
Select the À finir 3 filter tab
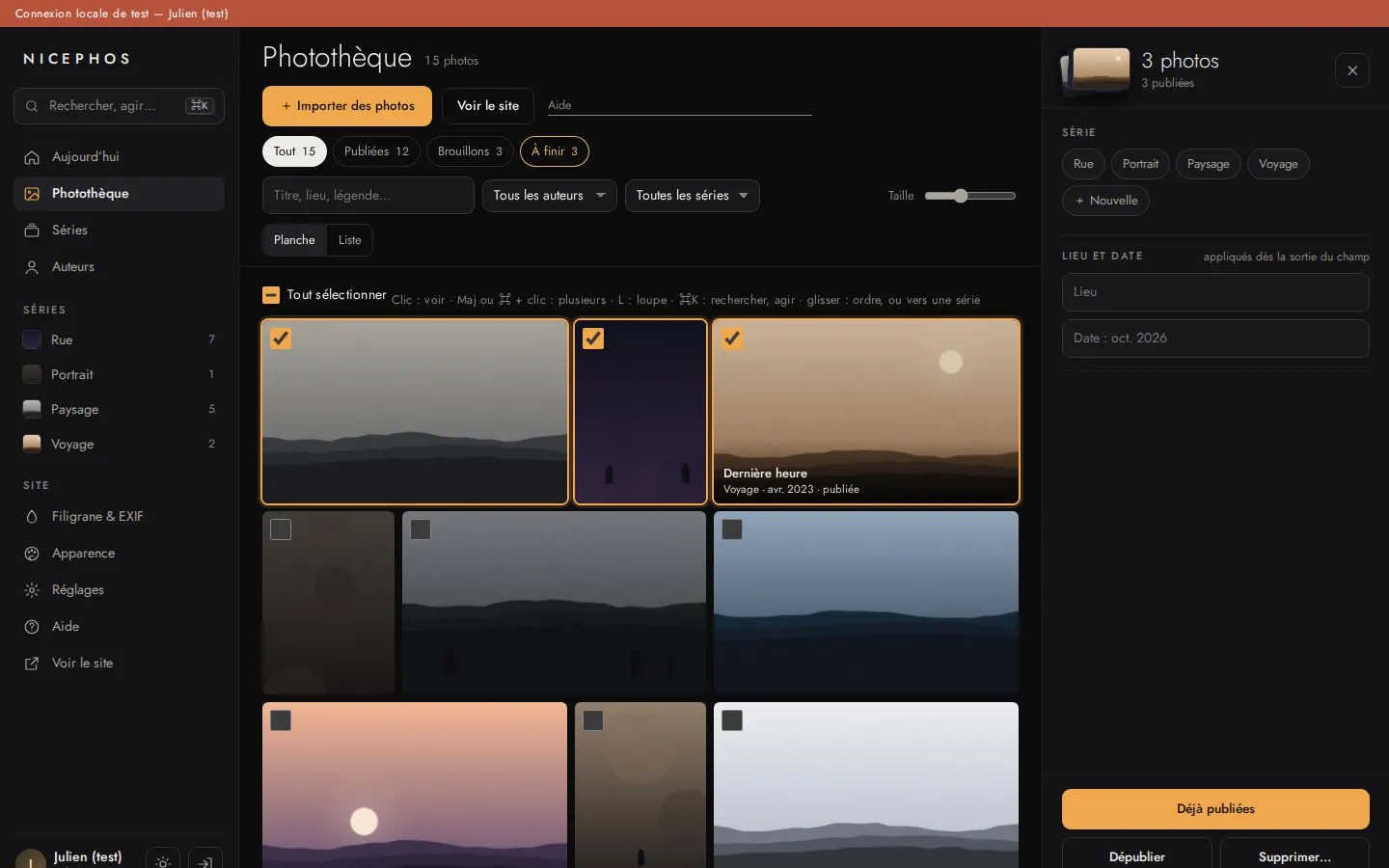(555, 151)
